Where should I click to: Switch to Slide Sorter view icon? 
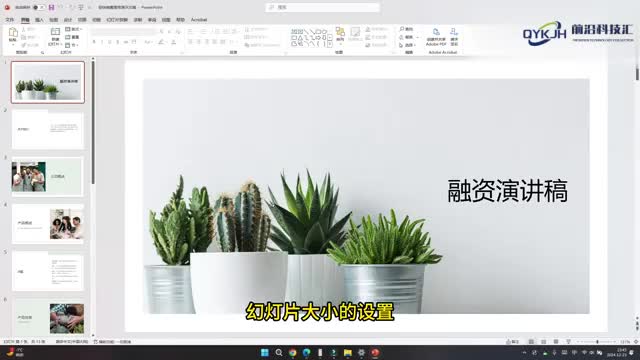[544, 342]
